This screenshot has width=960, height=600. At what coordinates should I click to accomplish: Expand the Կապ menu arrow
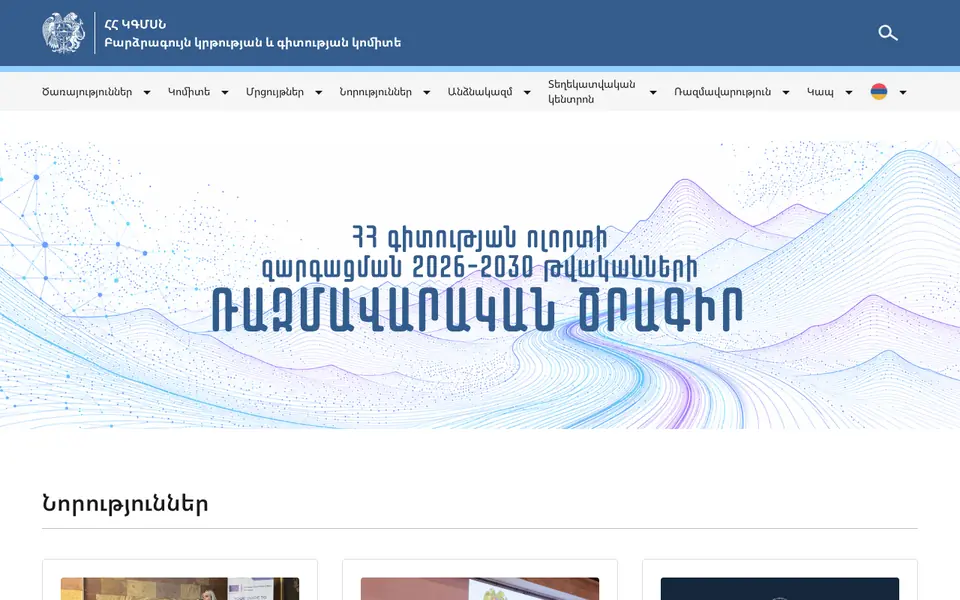849,92
